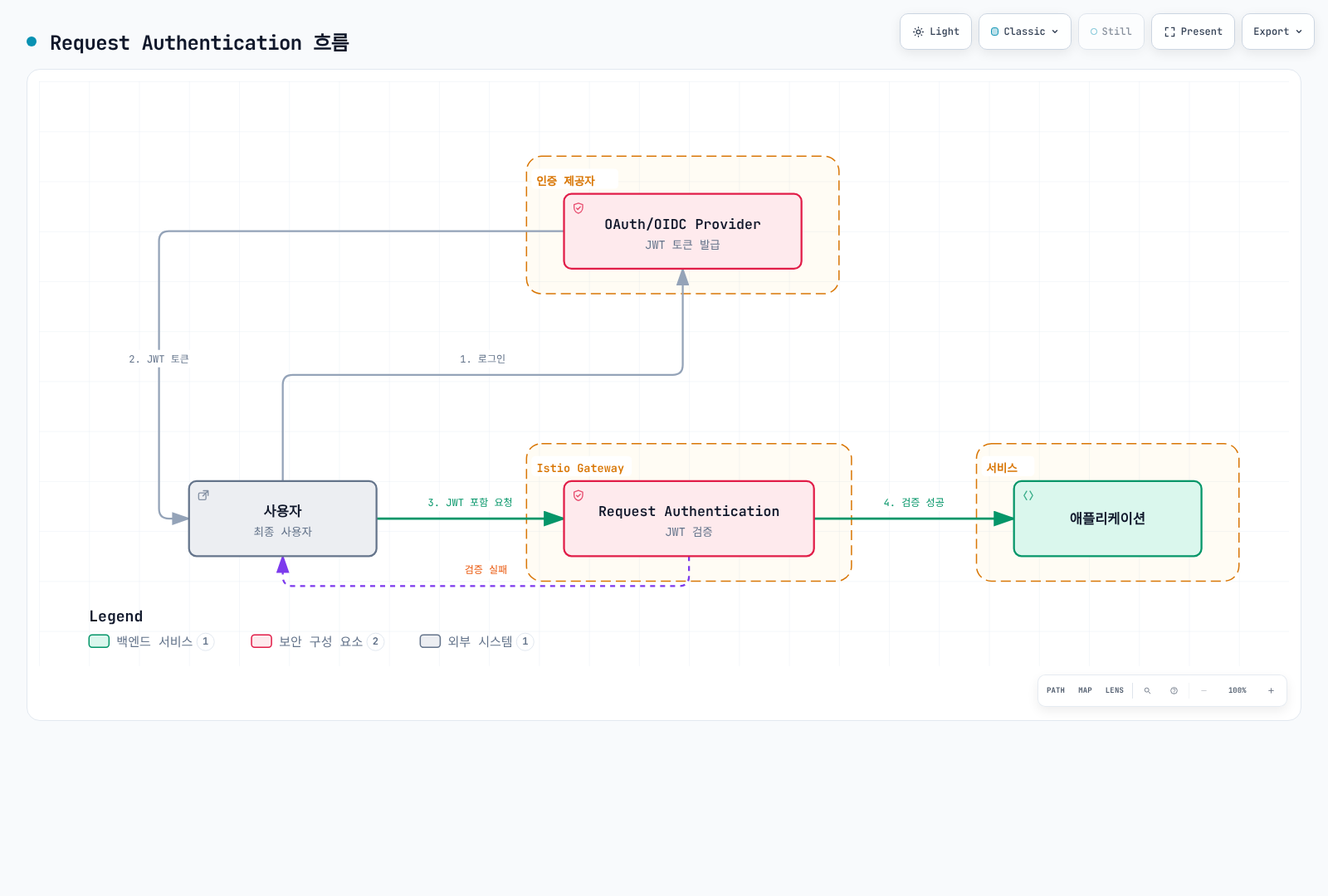Click the '1. 로그인' edge label

tap(482, 359)
